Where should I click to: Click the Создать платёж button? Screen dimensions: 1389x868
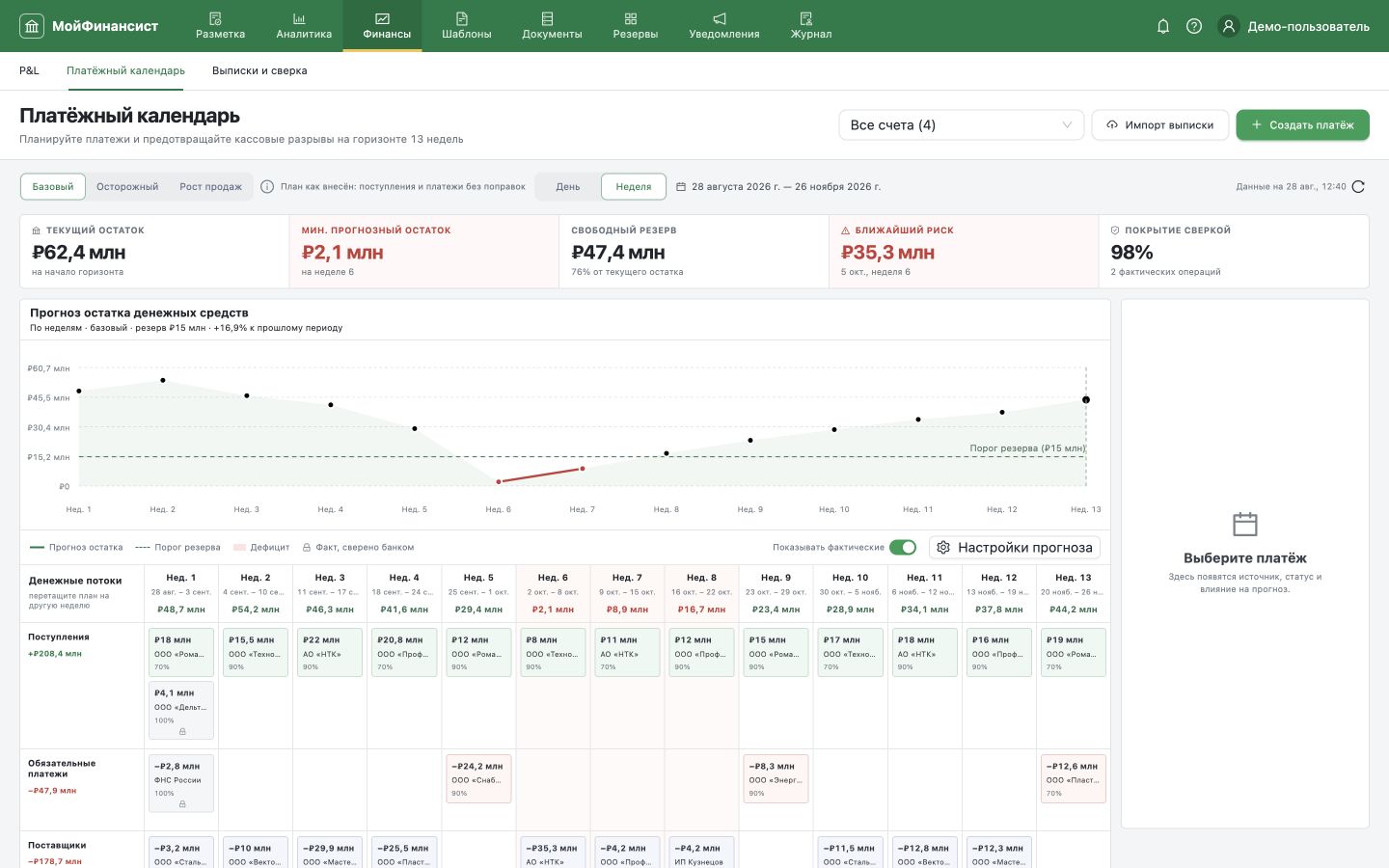[x=1303, y=125]
